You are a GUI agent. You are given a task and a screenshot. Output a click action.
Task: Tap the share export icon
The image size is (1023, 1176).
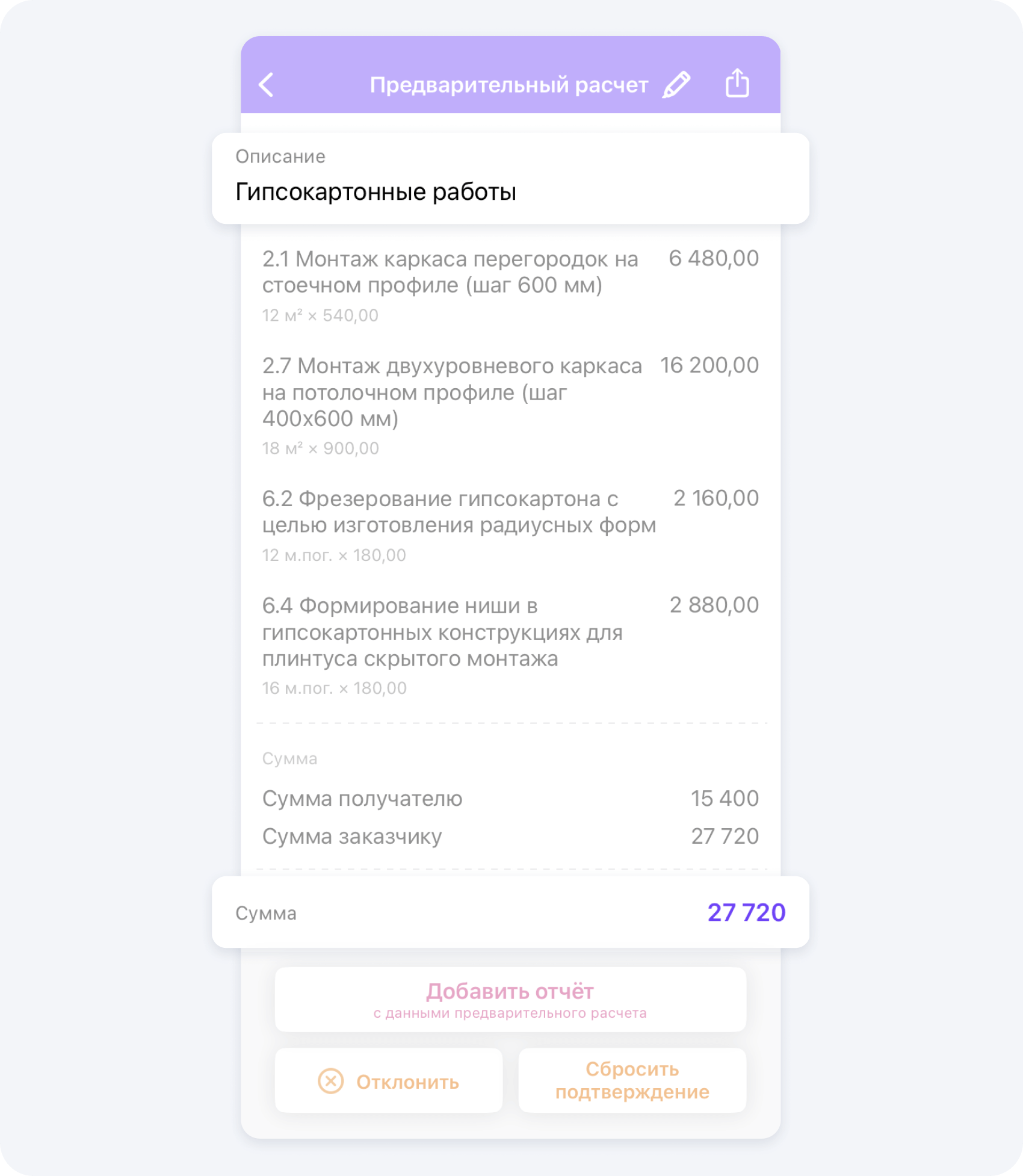coord(737,83)
